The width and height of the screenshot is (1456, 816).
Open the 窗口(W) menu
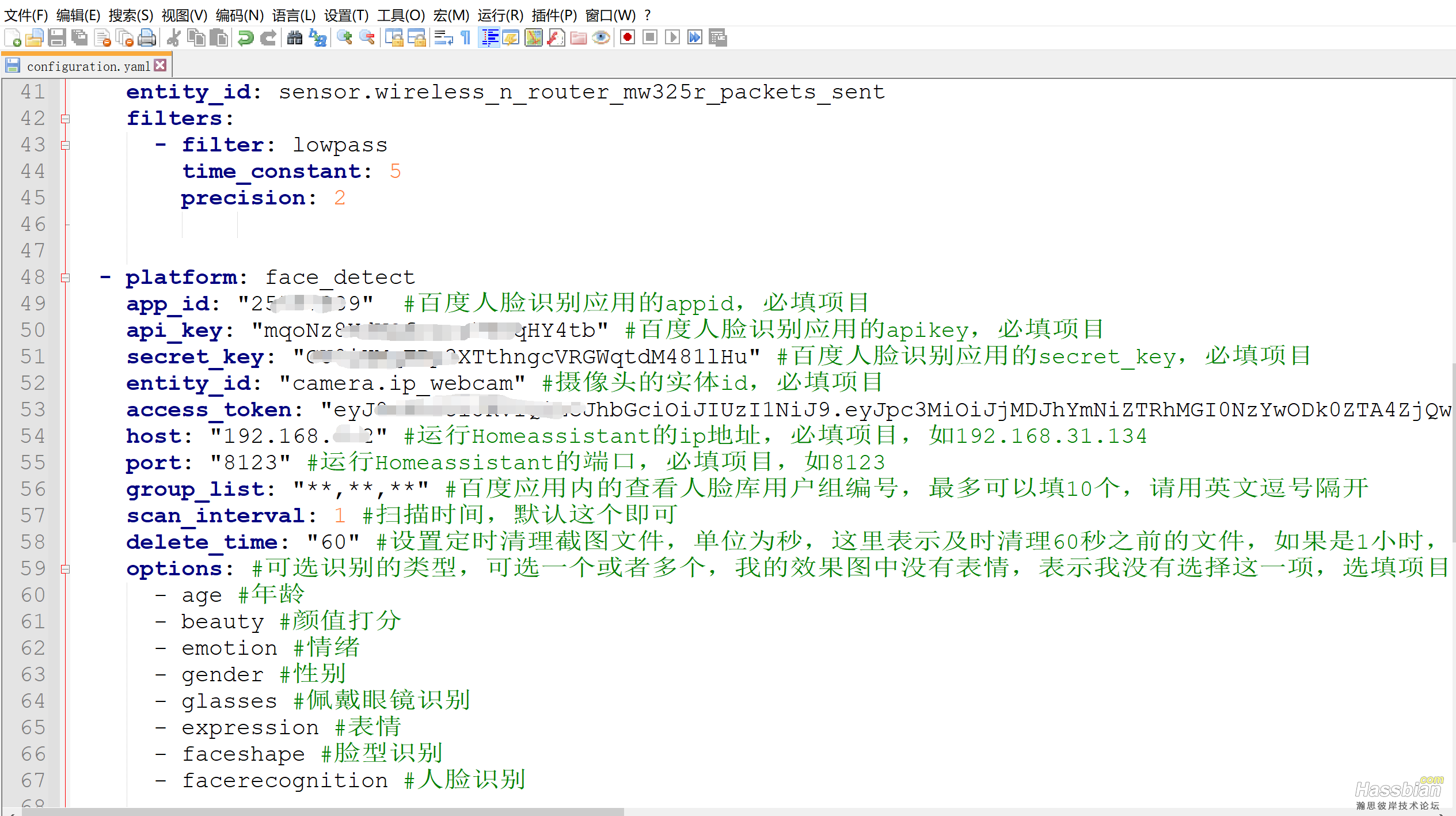click(x=610, y=15)
